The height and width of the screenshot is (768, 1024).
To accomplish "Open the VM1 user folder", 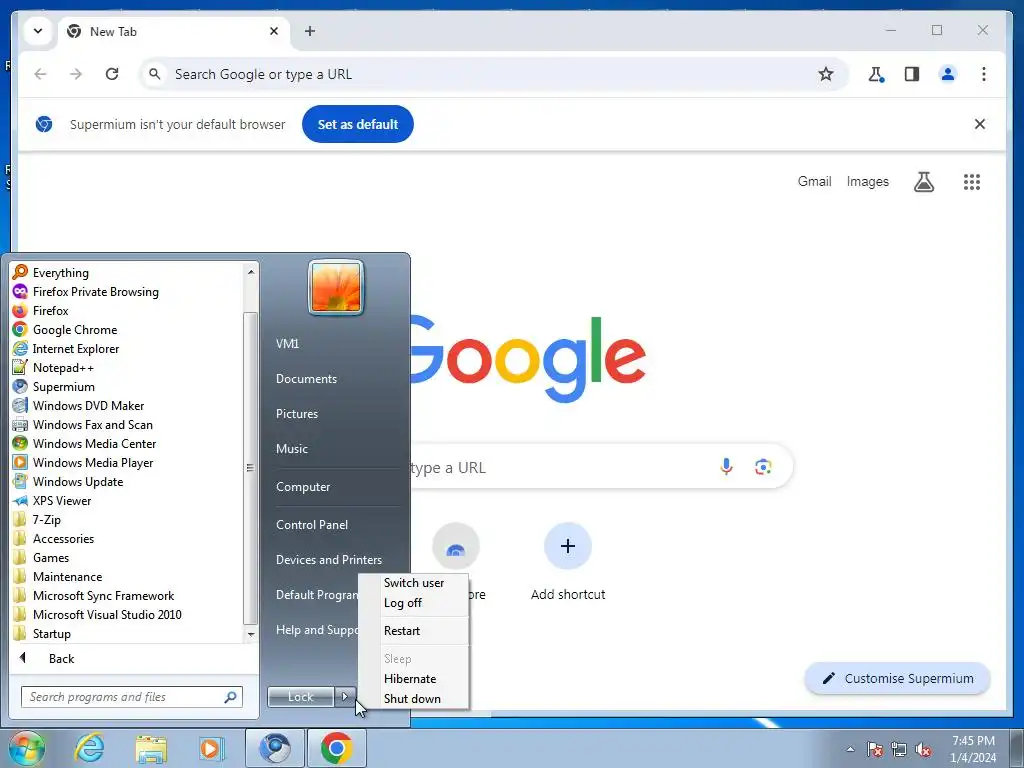I will tap(287, 344).
